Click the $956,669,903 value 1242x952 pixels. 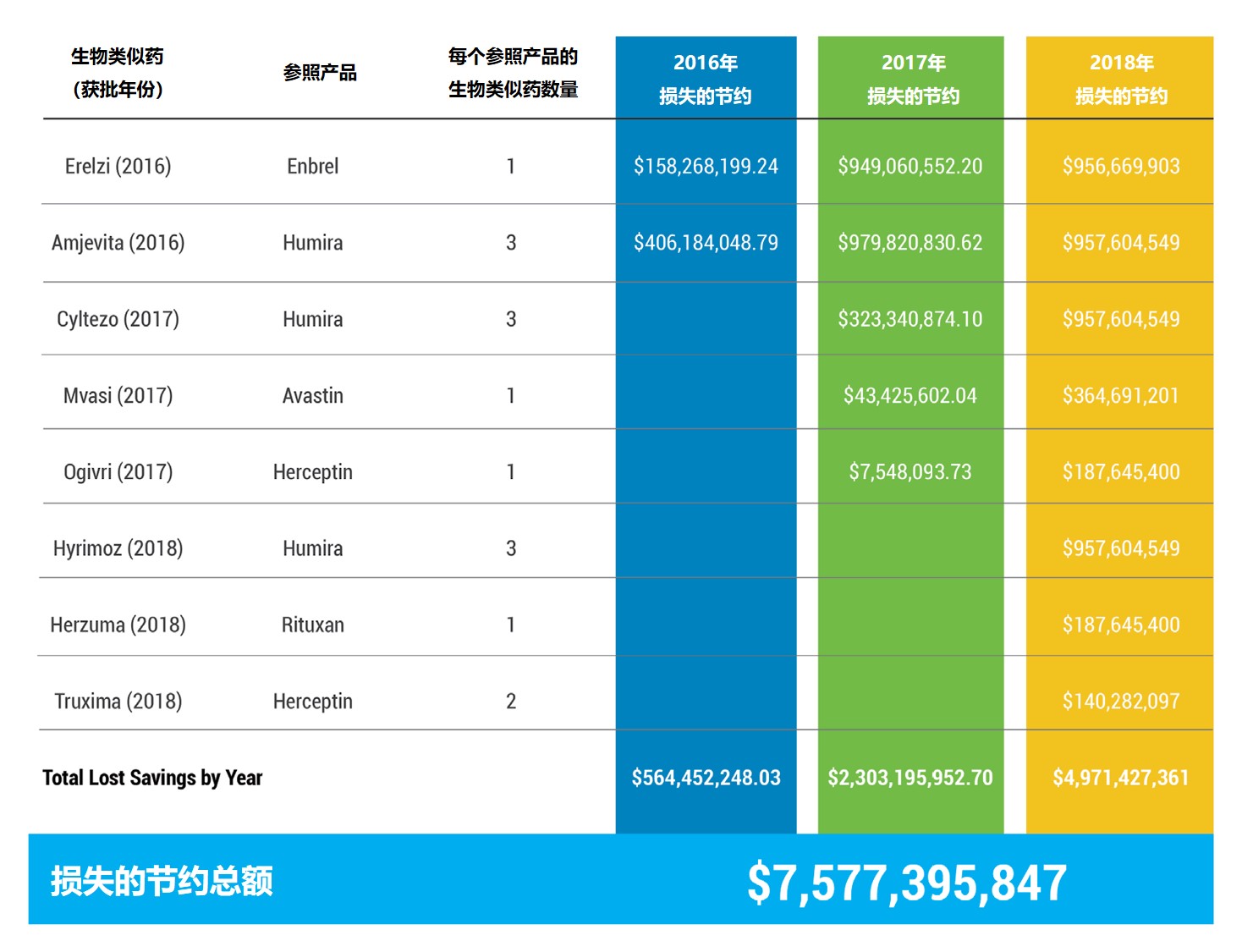[x=1121, y=166]
